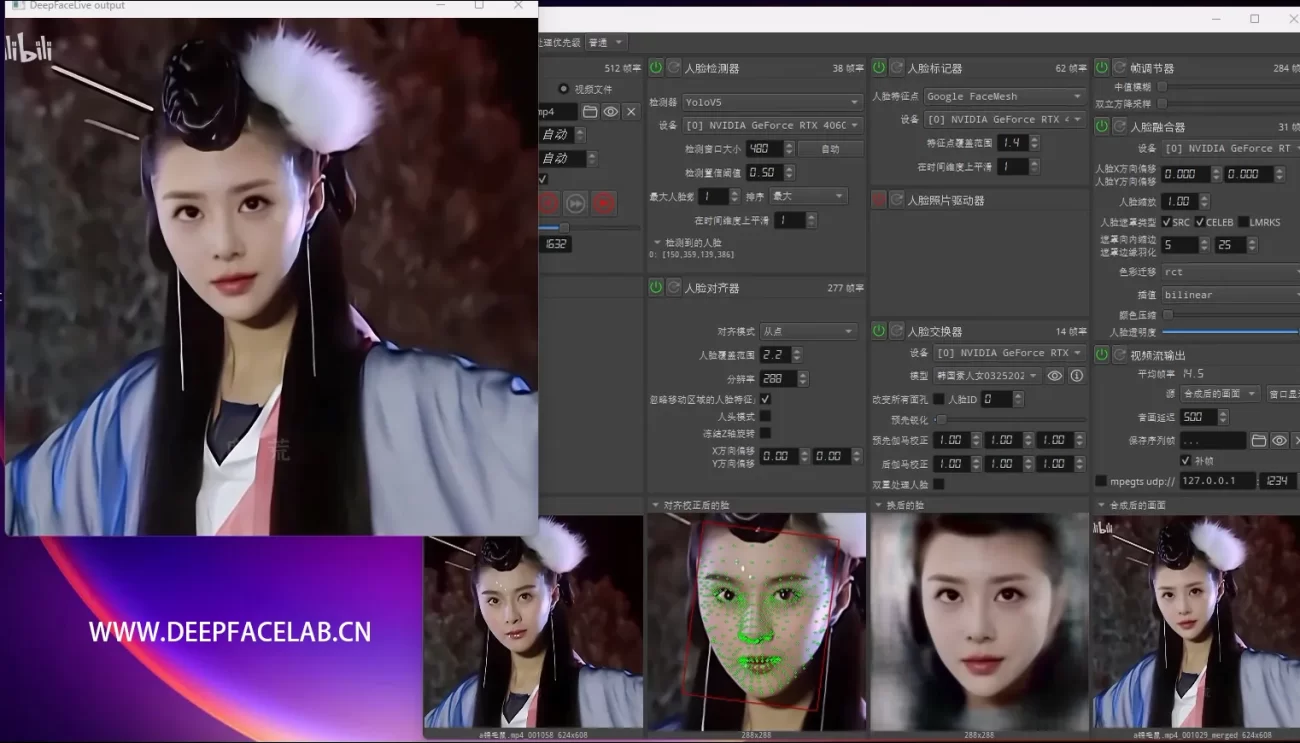
Task: Toggle power icon for 人脸融合器 module
Action: point(1102,126)
